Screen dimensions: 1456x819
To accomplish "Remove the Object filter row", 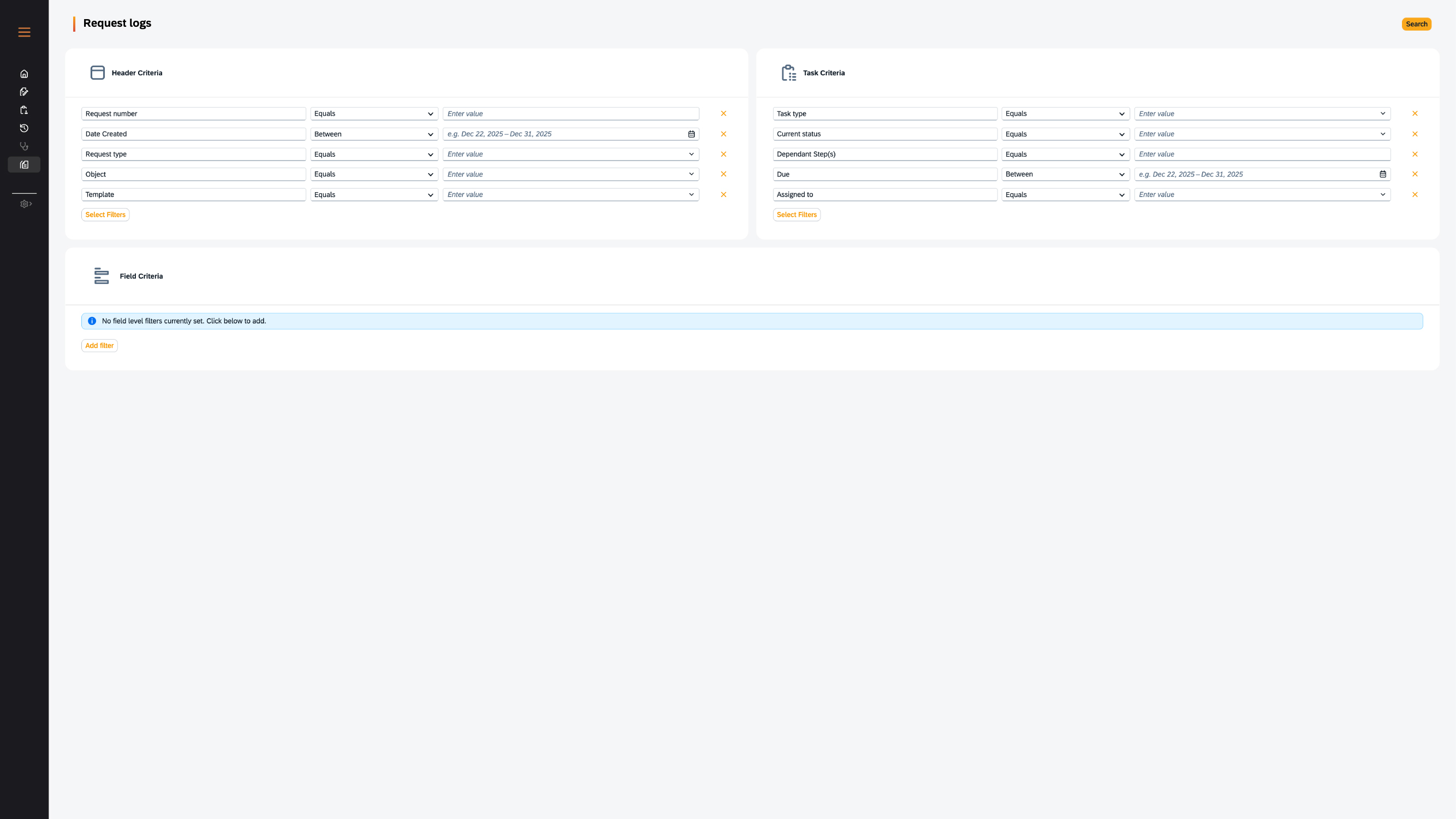I will click(x=723, y=174).
